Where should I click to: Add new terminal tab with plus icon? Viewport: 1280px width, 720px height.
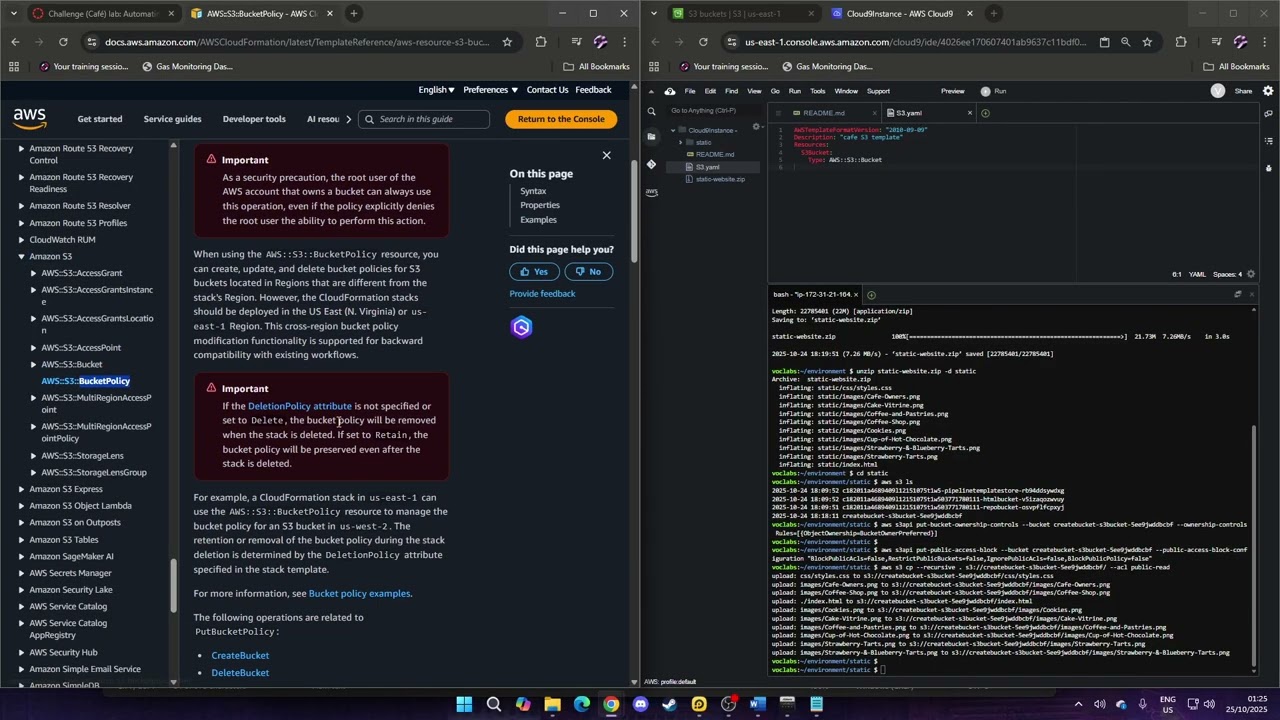[x=871, y=295]
